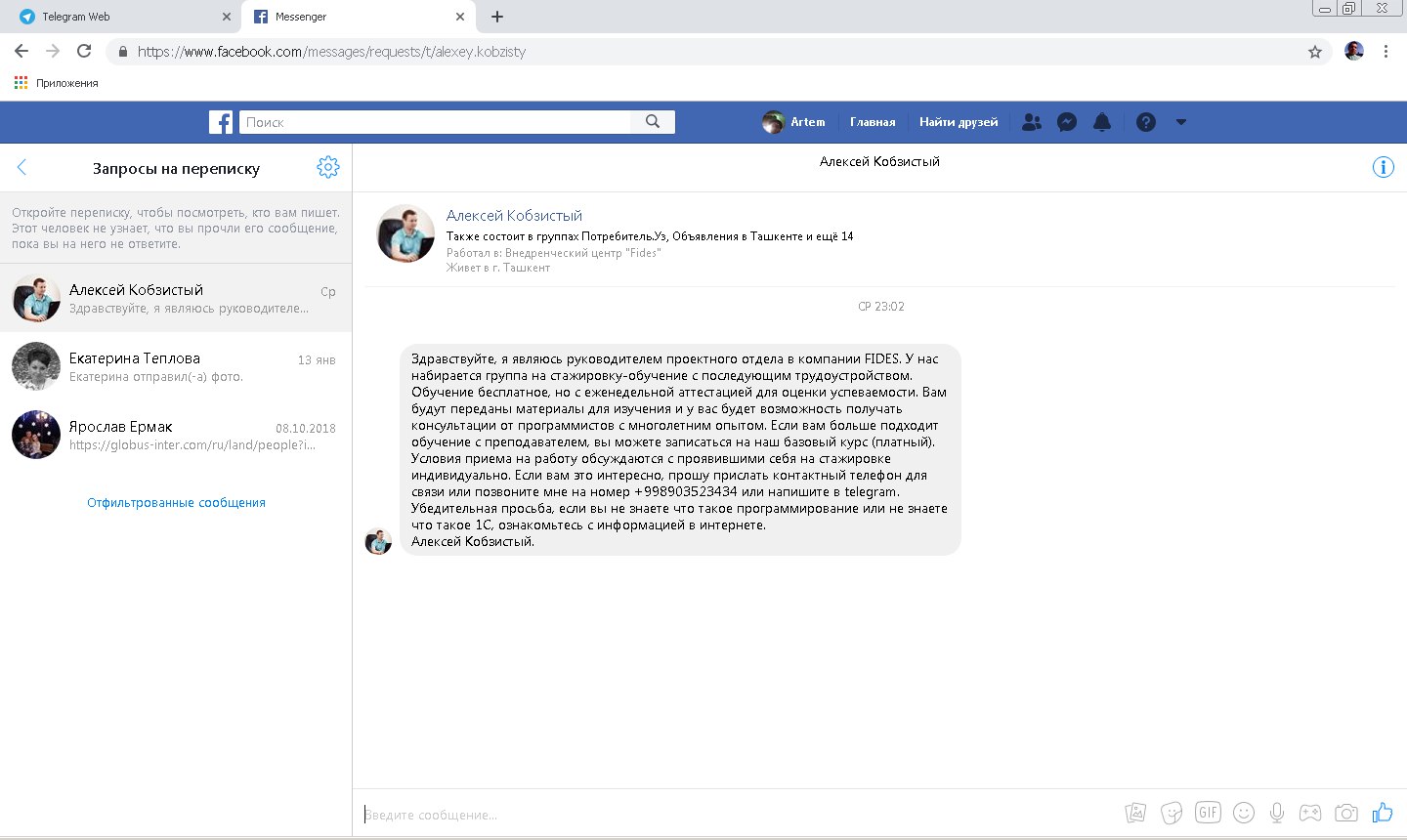Open the GIF picker

pos(1208,813)
